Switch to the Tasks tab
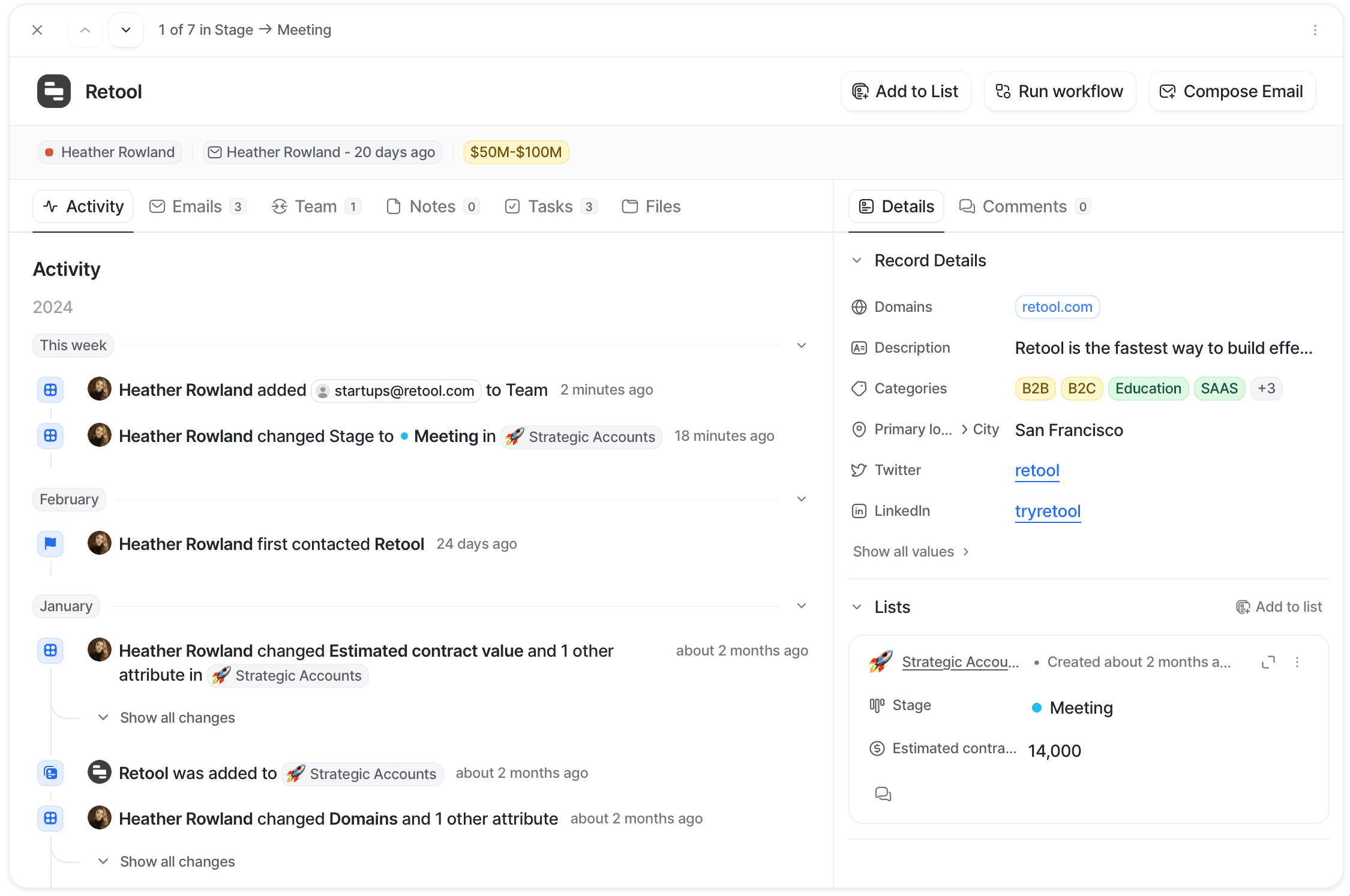Viewport: 1350px width, 896px height. pos(550,207)
